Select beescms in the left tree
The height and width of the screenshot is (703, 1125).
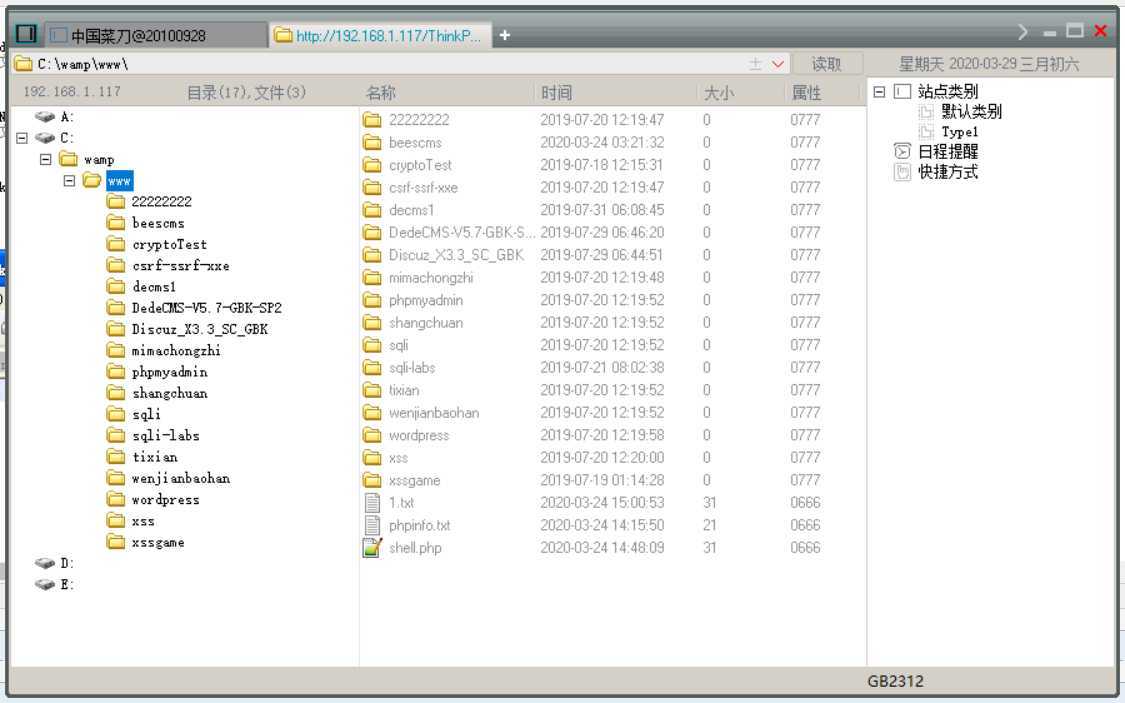[158, 223]
